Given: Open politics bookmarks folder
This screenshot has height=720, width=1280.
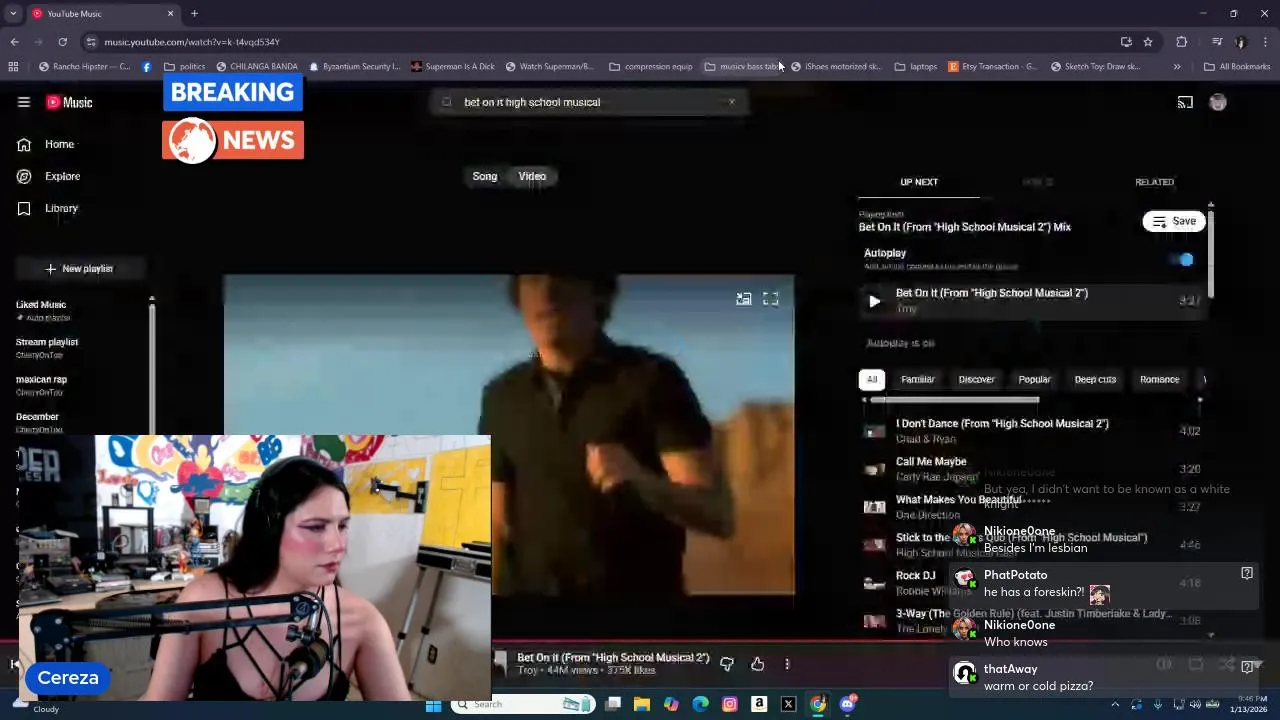Looking at the screenshot, I should 184,67.
